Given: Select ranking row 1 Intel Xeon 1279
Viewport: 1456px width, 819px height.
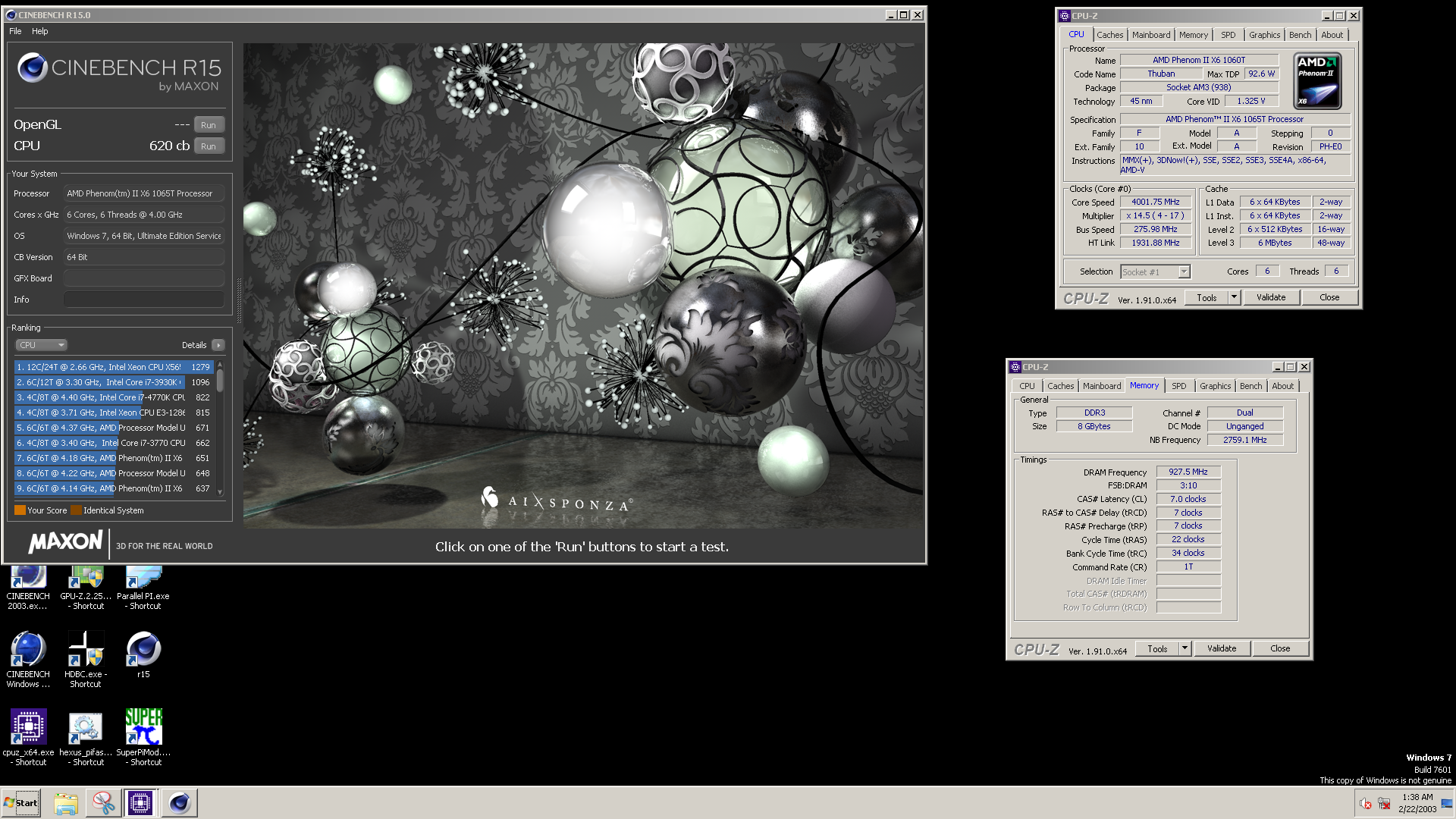Looking at the screenshot, I should 114,367.
